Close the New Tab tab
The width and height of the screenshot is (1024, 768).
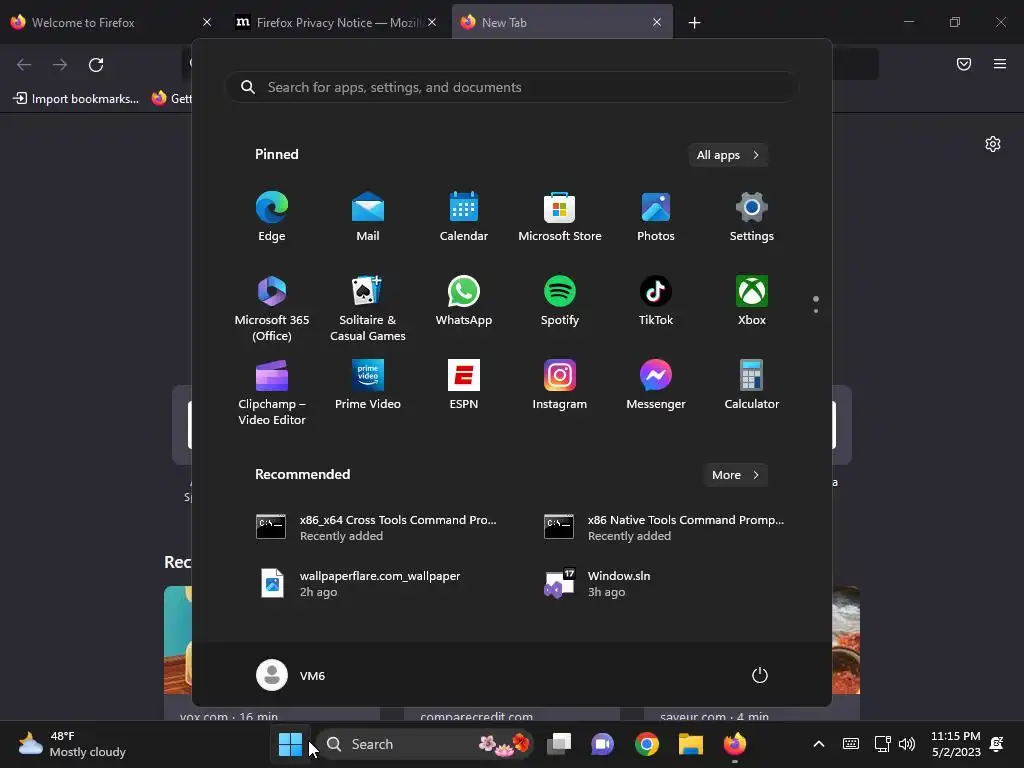click(657, 22)
